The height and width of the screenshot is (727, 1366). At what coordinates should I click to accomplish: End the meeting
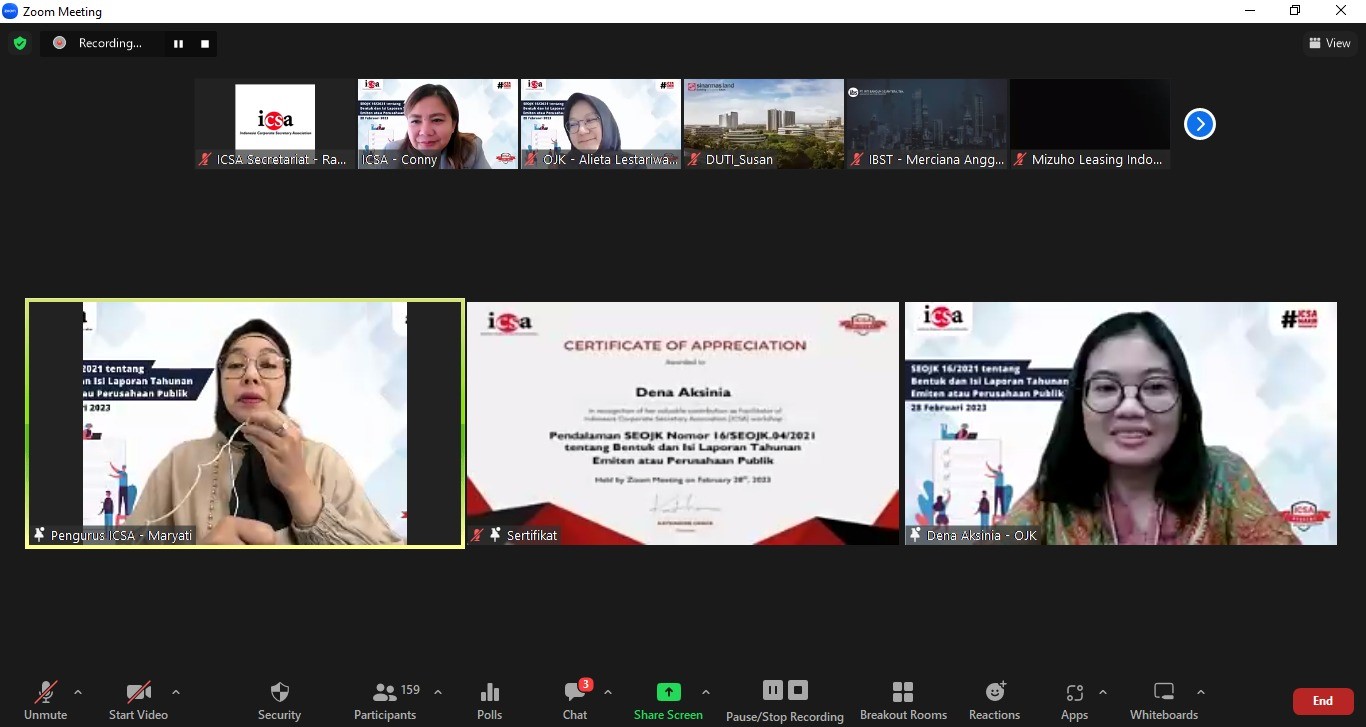1322,701
